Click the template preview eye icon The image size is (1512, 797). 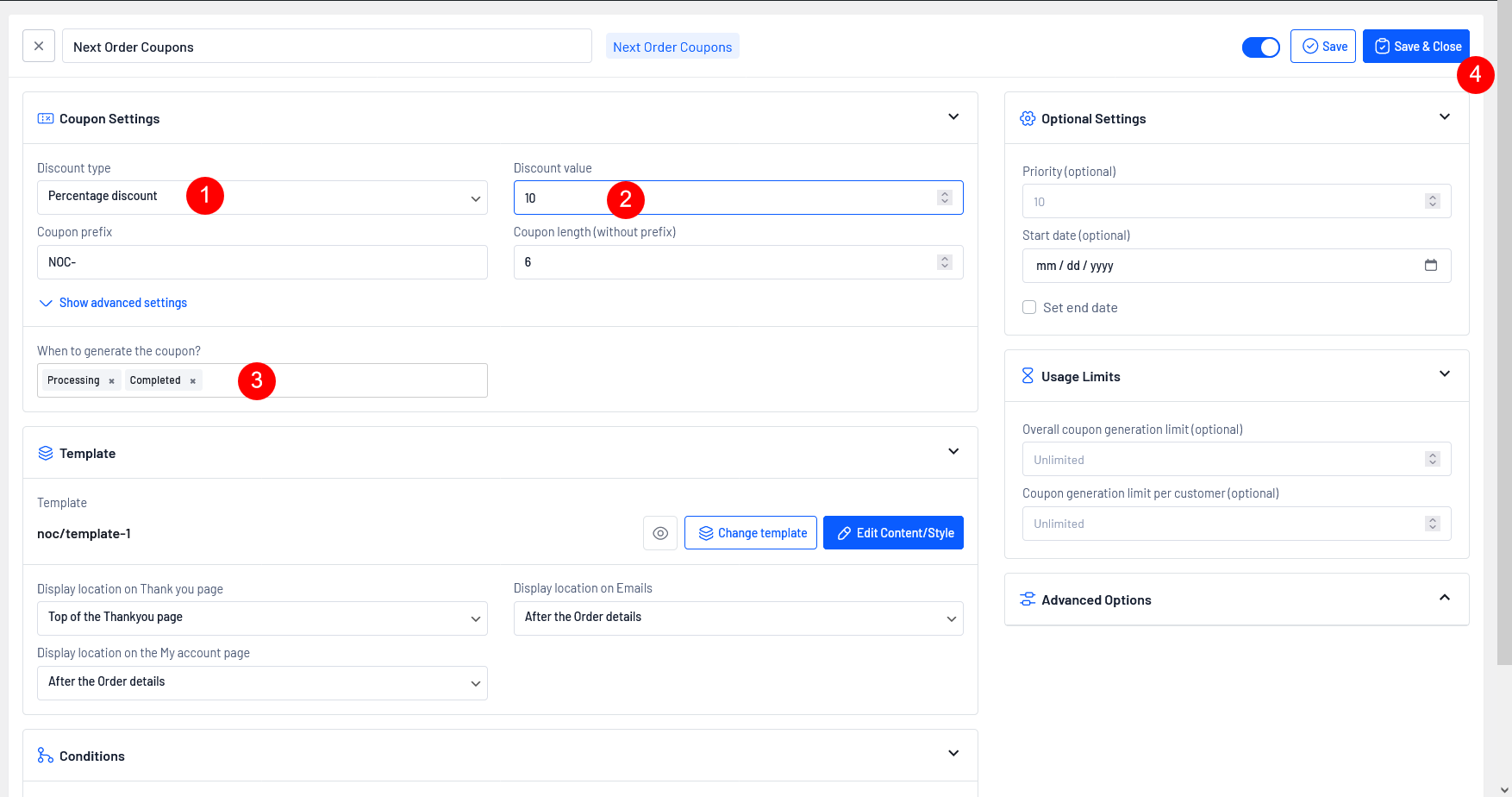click(x=660, y=533)
